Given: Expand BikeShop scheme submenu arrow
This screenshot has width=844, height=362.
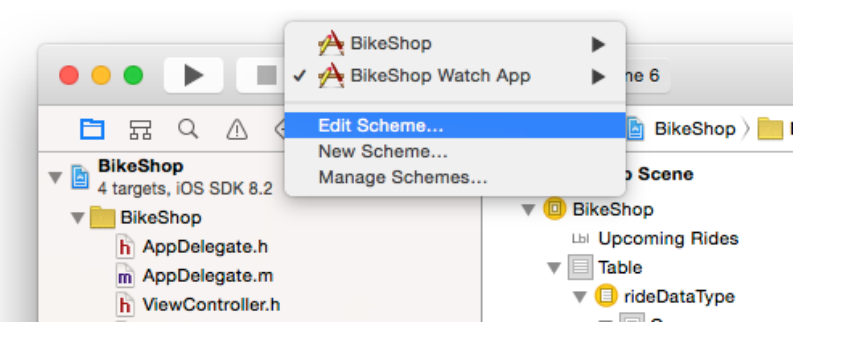Looking at the screenshot, I should (x=598, y=44).
